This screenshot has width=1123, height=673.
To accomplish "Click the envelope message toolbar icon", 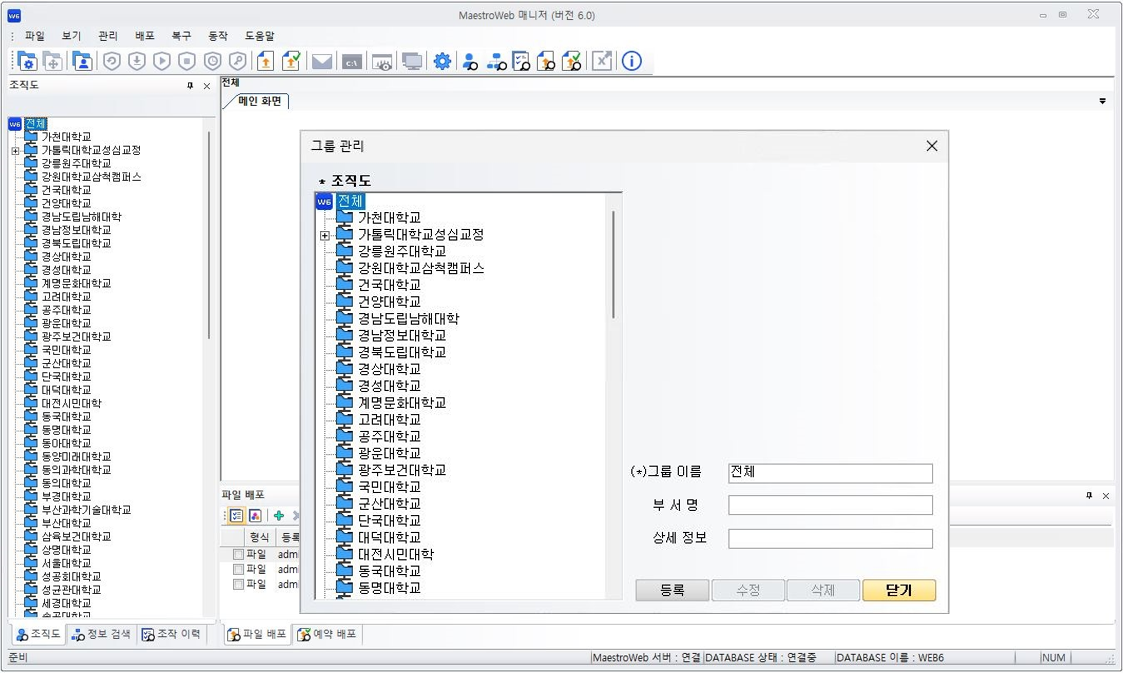I will [x=322, y=61].
